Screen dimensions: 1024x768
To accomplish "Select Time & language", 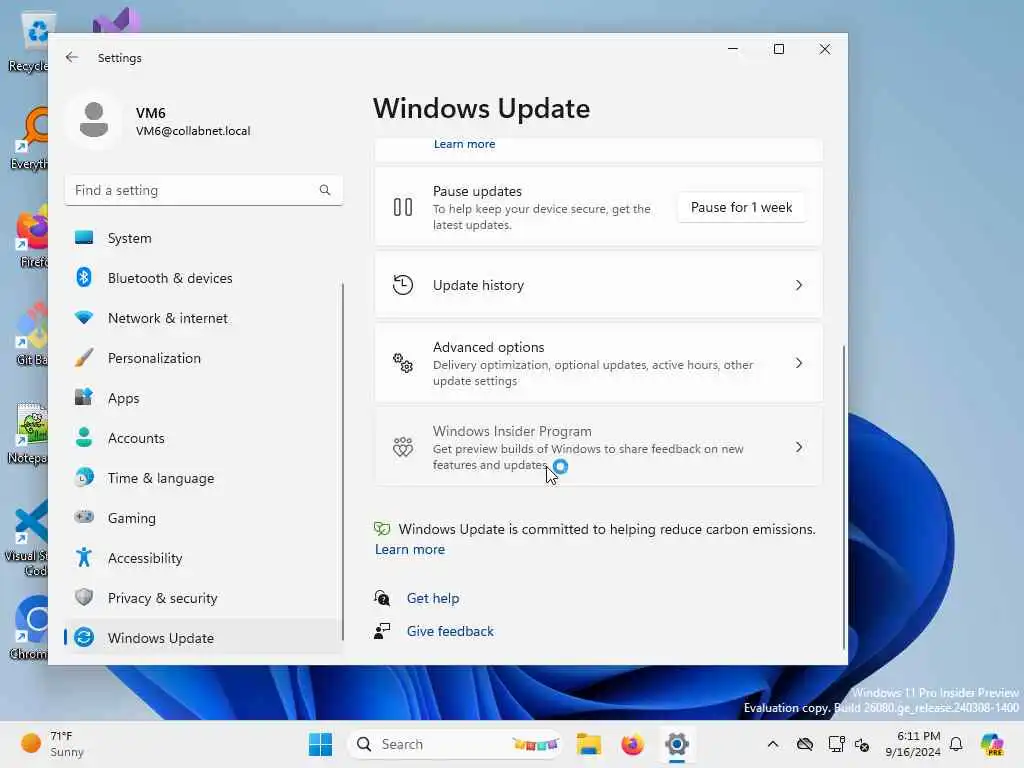I will 204,478.
